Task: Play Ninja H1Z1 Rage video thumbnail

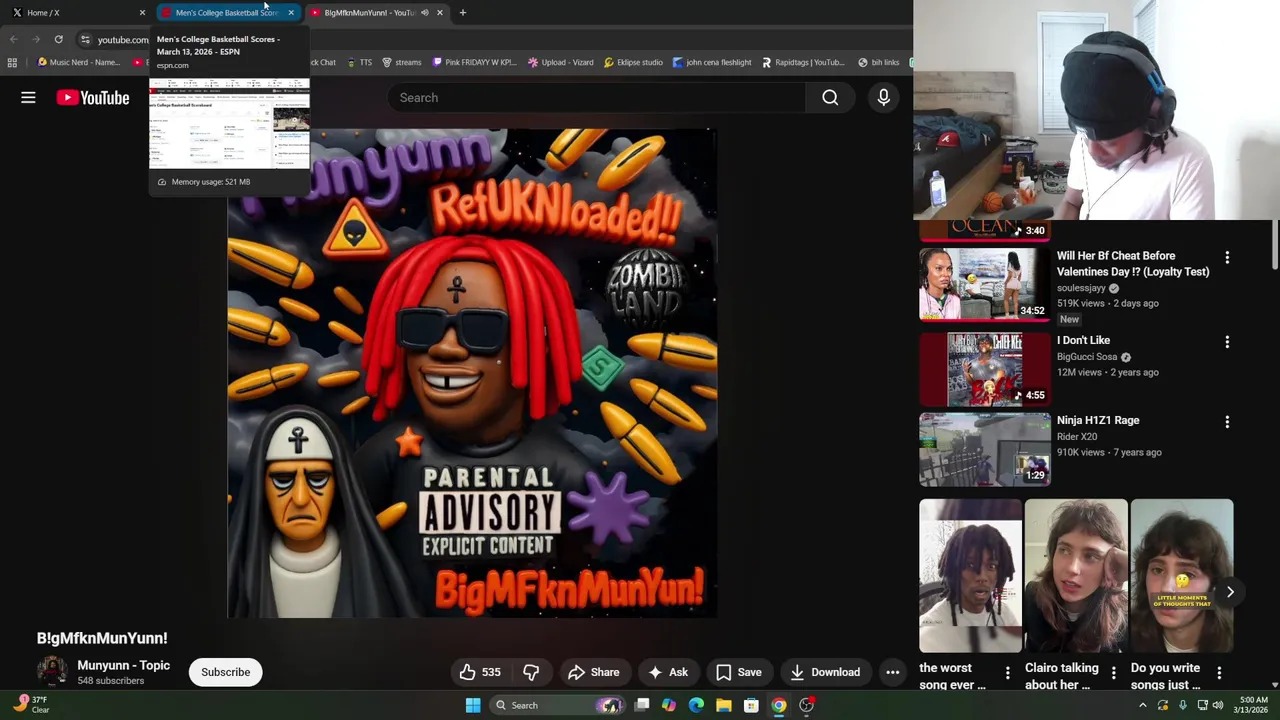Action: [x=985, y=449]
